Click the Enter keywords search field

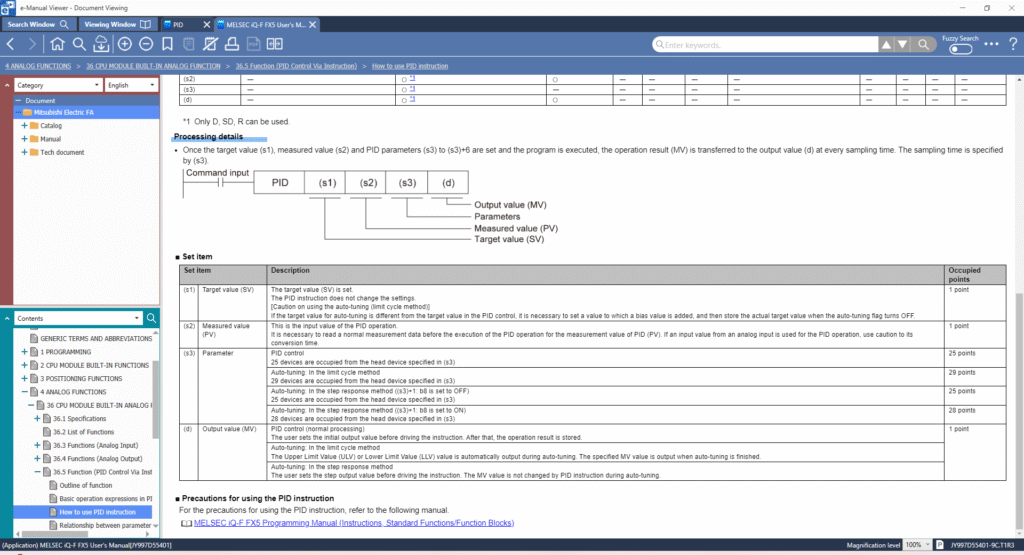point(765,44)
